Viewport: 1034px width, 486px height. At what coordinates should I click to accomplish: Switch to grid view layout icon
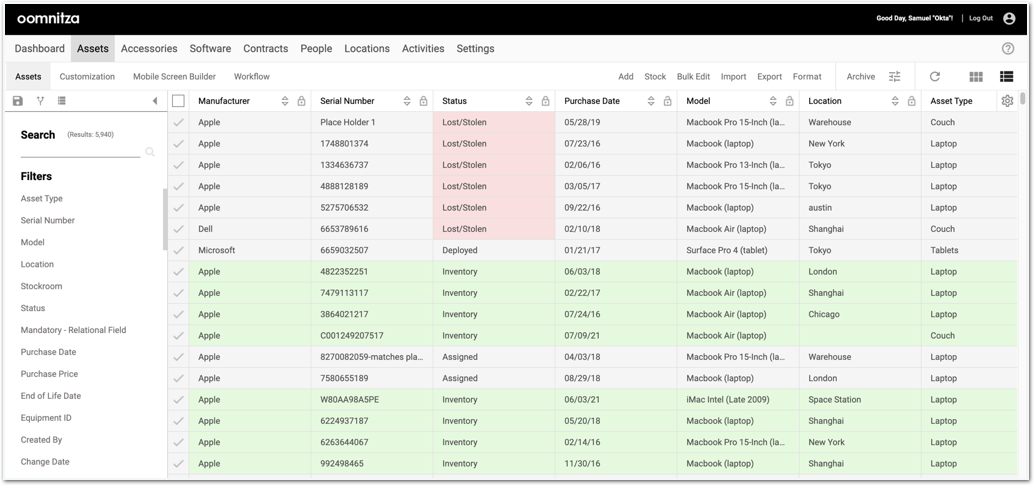976,77
